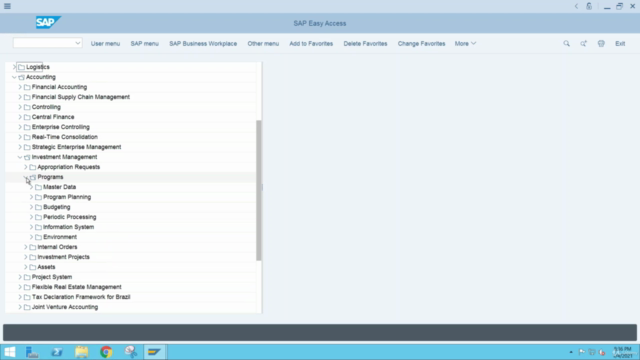This screenshot has height=360, width=640.
Task: Open the hamburger menu icon in the title bar
Action: pyautogui.click(x=7, y=6)
